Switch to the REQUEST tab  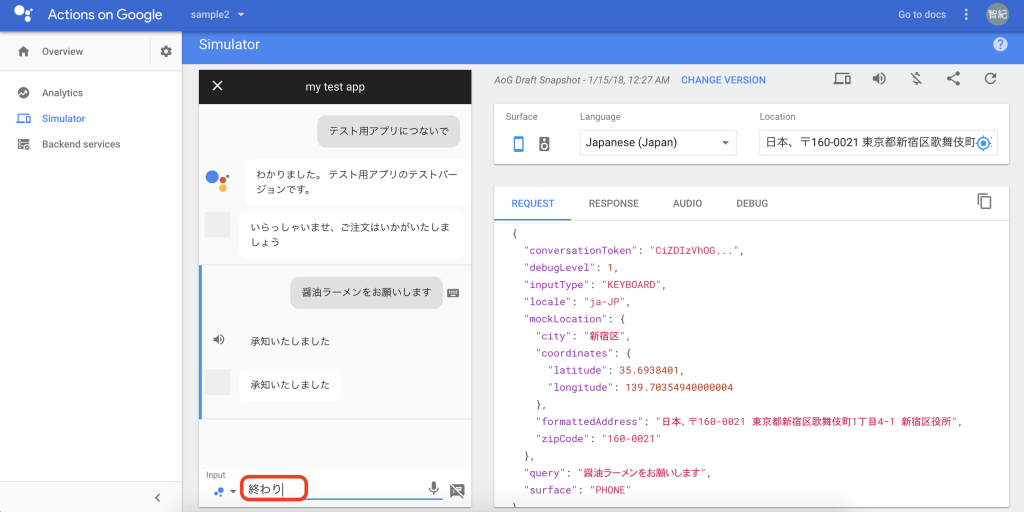click(x=533, y=204)
